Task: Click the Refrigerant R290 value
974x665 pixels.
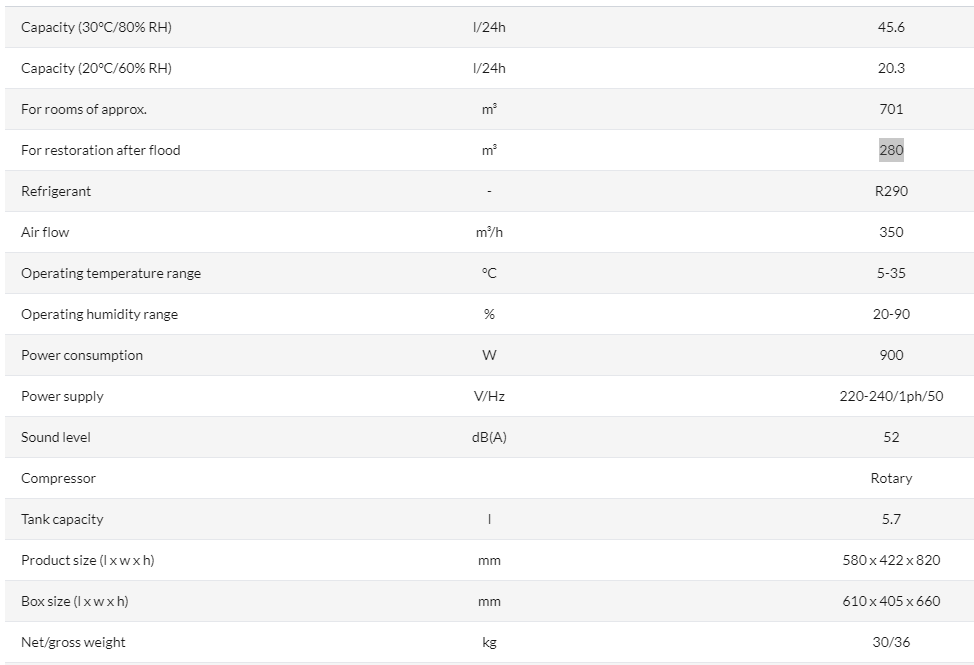Action: 891,191
